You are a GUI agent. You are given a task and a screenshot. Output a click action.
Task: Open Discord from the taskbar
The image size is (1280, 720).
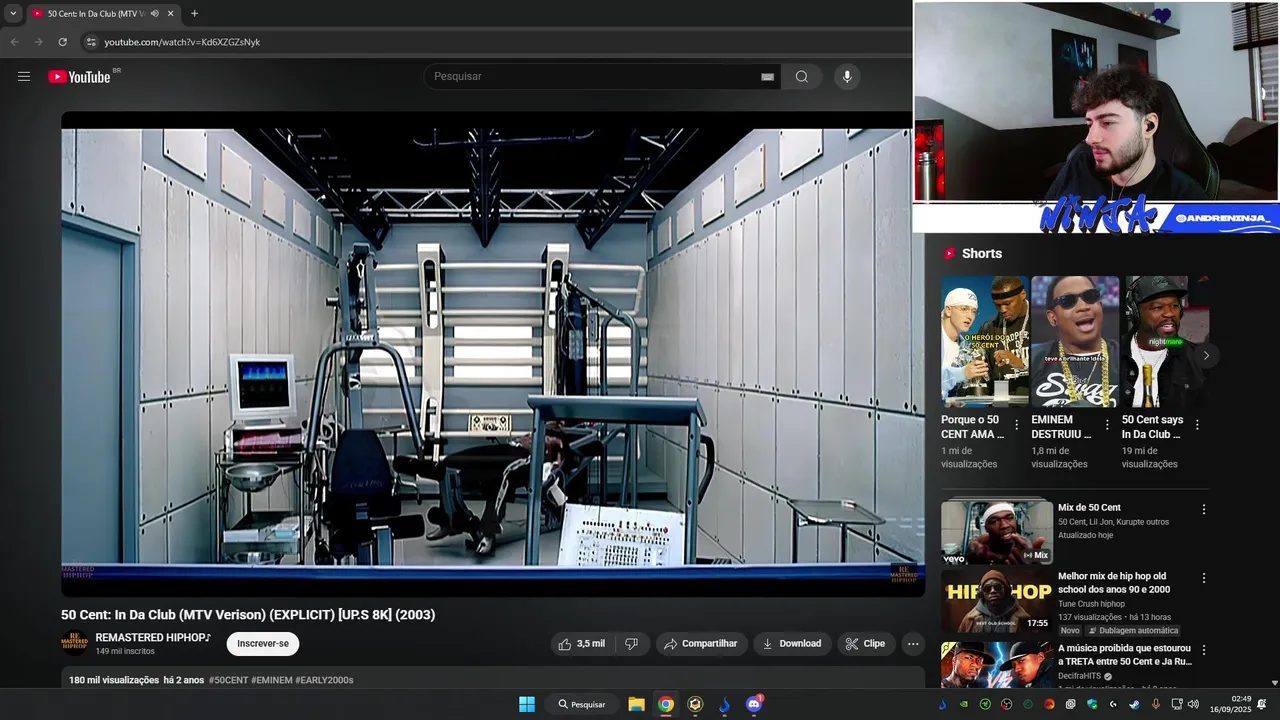coord(754,704)
